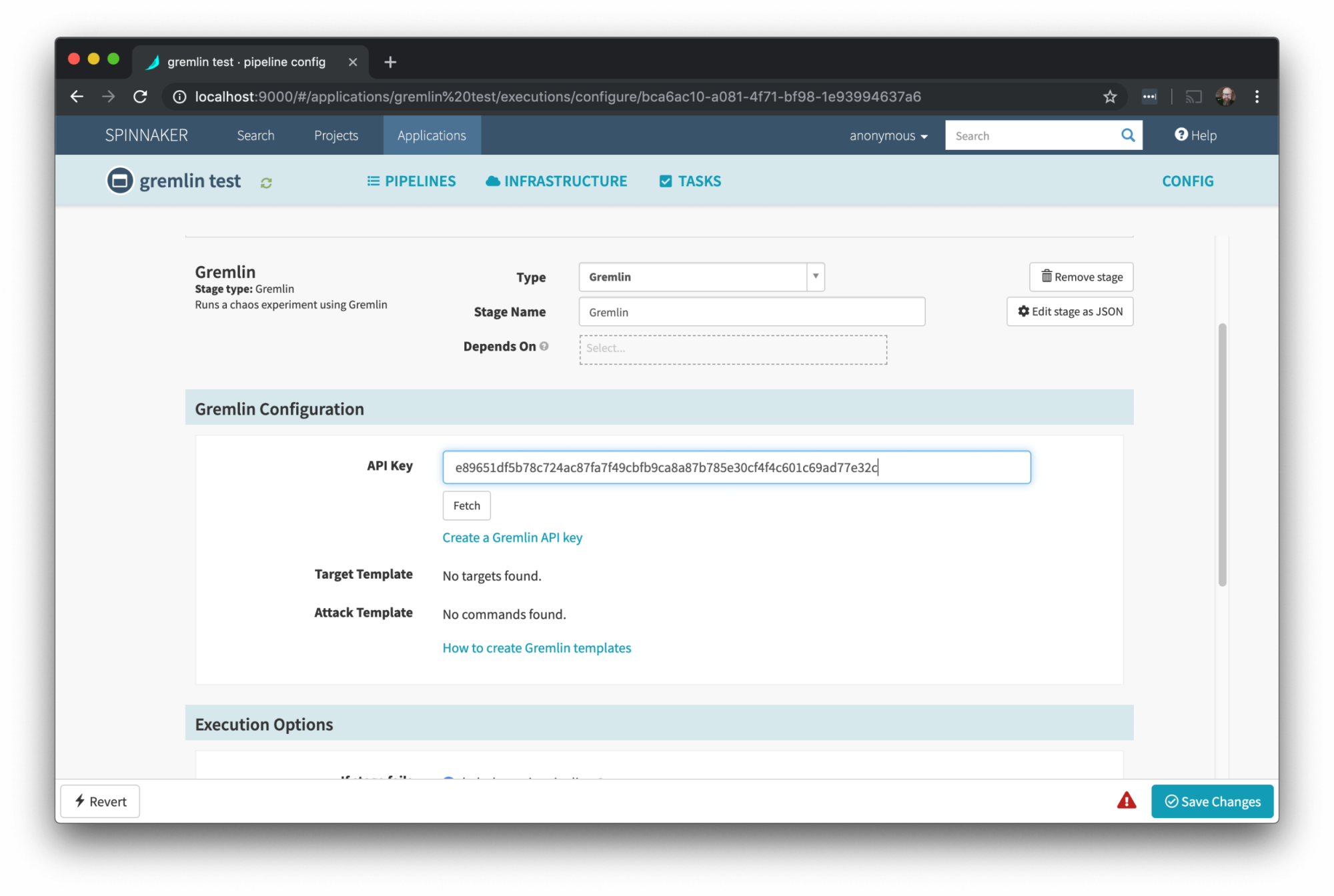Click Edit stage as JSON button
1334x896 pixels.
point(1070,311)
